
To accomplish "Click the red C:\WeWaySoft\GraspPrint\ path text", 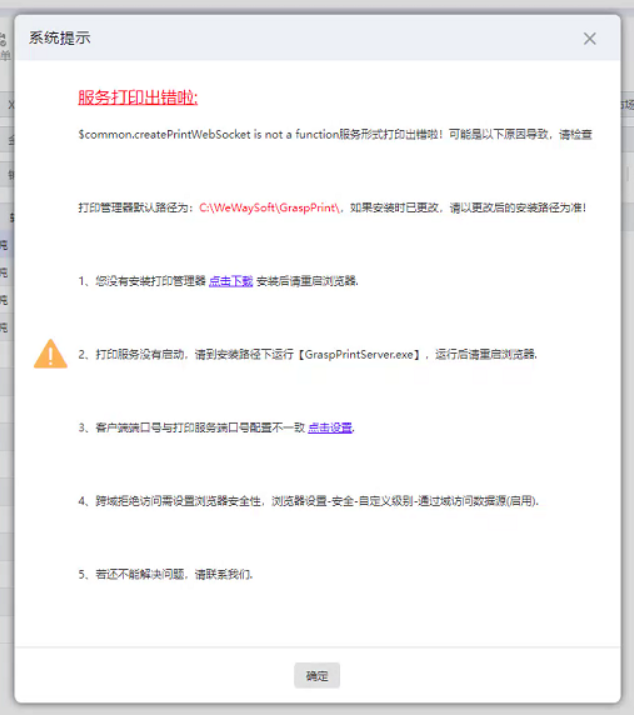I will pyautogui.click(x=270, y=208).
